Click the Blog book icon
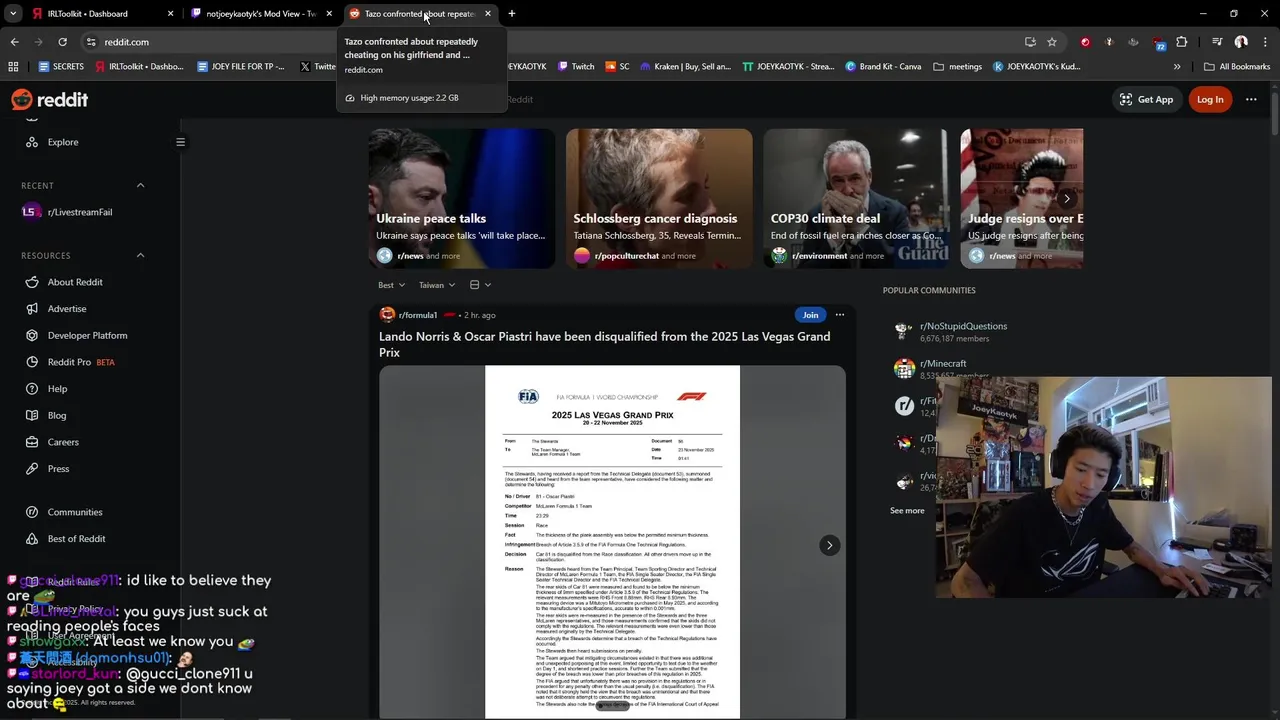 tap(32, 415)
